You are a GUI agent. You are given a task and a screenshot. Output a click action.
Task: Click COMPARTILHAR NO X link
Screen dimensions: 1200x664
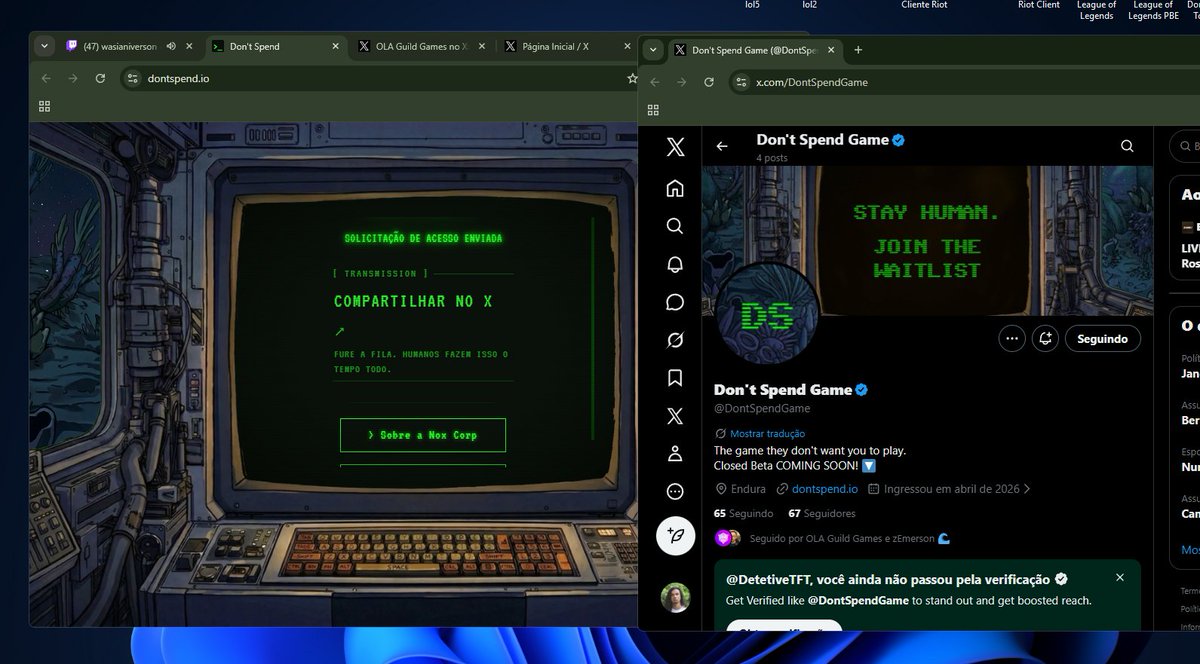point(413,301)
